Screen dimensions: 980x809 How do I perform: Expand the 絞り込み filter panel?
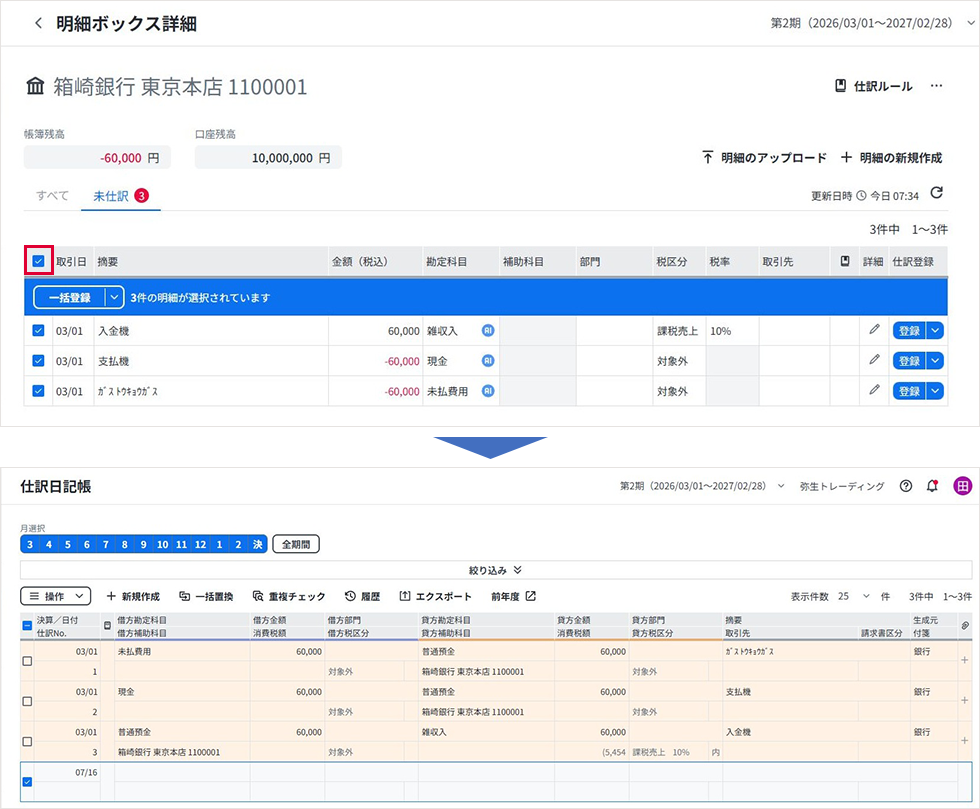(x=496, y=570)
